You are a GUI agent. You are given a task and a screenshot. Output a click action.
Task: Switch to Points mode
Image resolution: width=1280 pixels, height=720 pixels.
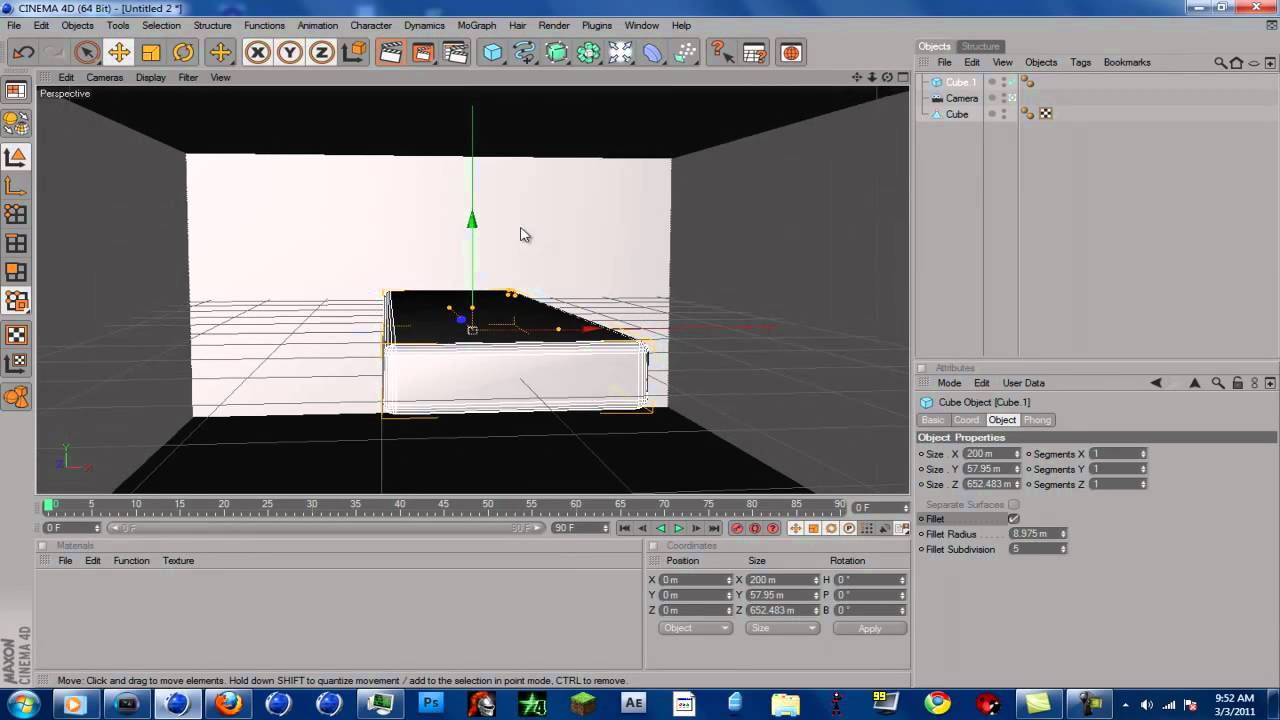click(16, 214)
